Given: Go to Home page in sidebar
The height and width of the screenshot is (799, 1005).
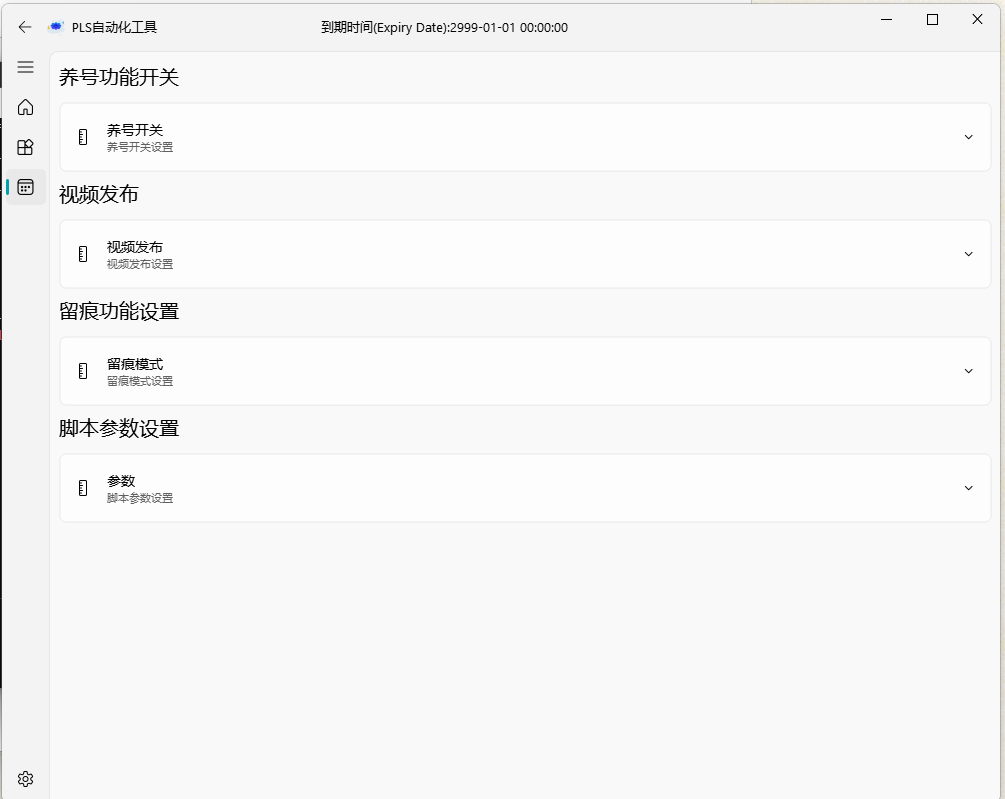Looking at the screenshot, I should (x=26, y=107).
